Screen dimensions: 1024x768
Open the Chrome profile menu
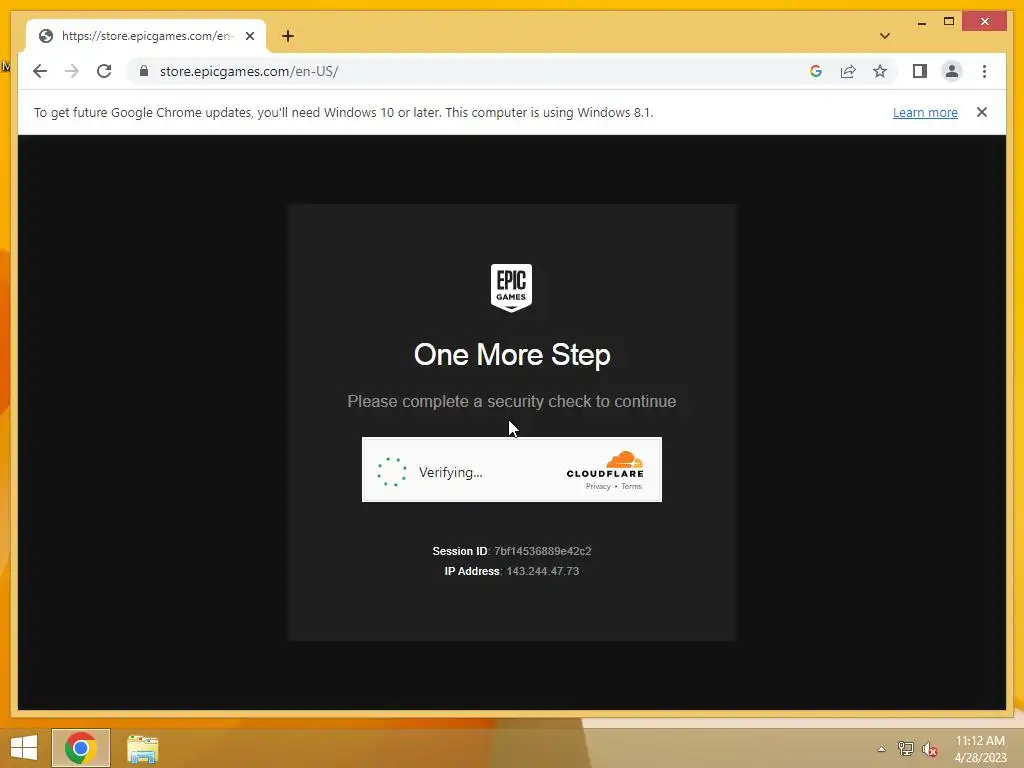(x=952, y=71)
